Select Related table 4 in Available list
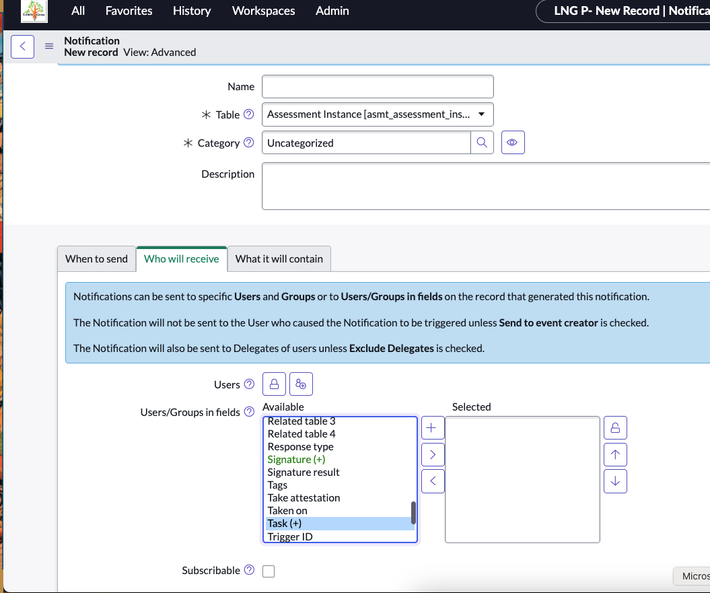The height and width of the screenshot is (593, 710). pos(301,434)
